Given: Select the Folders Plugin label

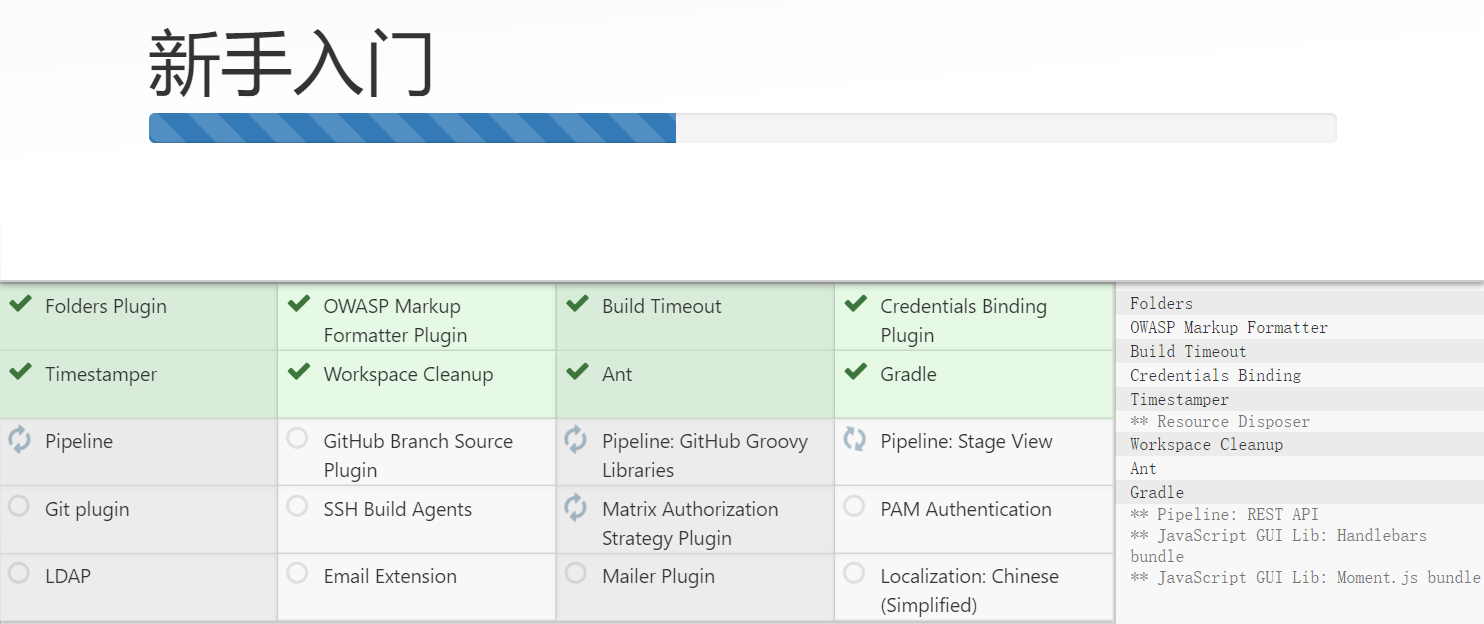Looking at the screenshot, I should [x=106, y=306].
